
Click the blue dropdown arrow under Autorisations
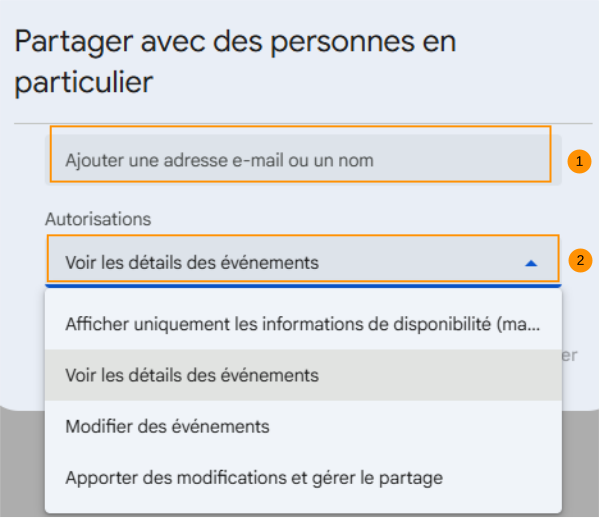(x=531, y=263)
